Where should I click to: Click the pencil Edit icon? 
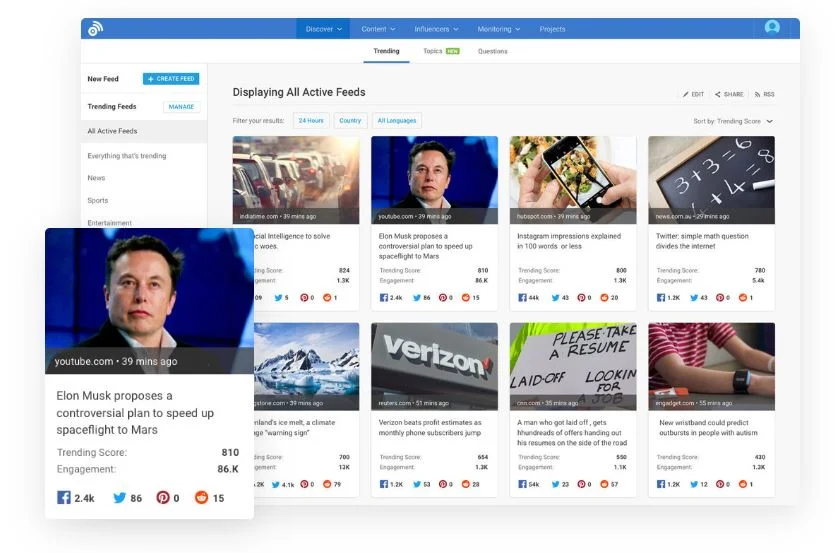coord(685,94)
